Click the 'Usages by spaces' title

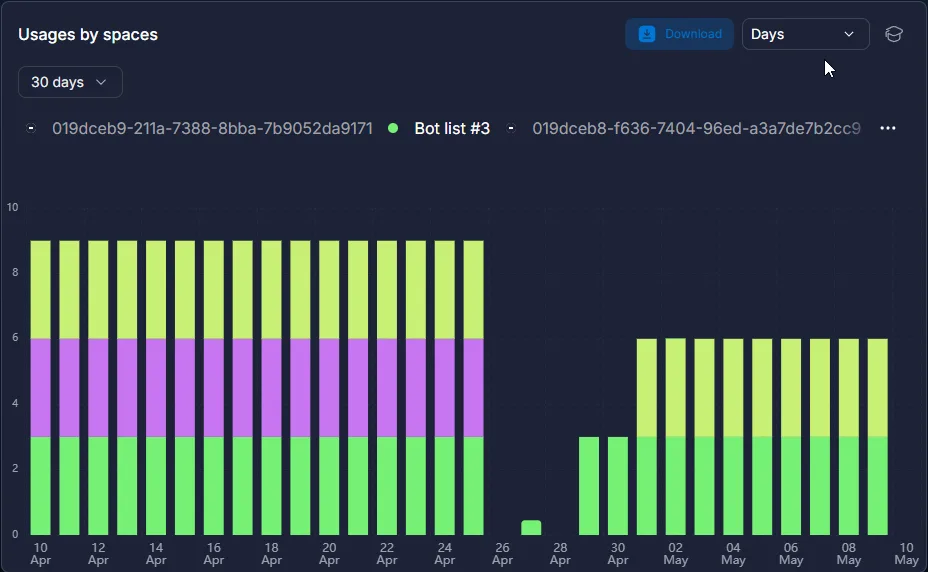click(88, 34)
